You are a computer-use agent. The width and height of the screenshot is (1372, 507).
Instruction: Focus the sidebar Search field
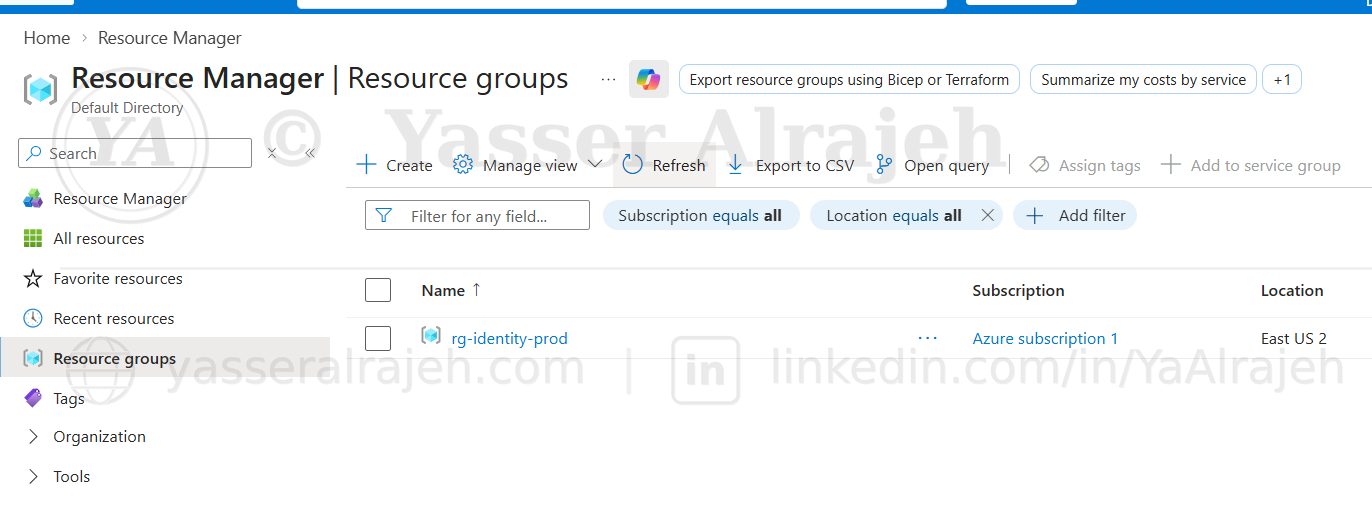click(x=135, y=153)
